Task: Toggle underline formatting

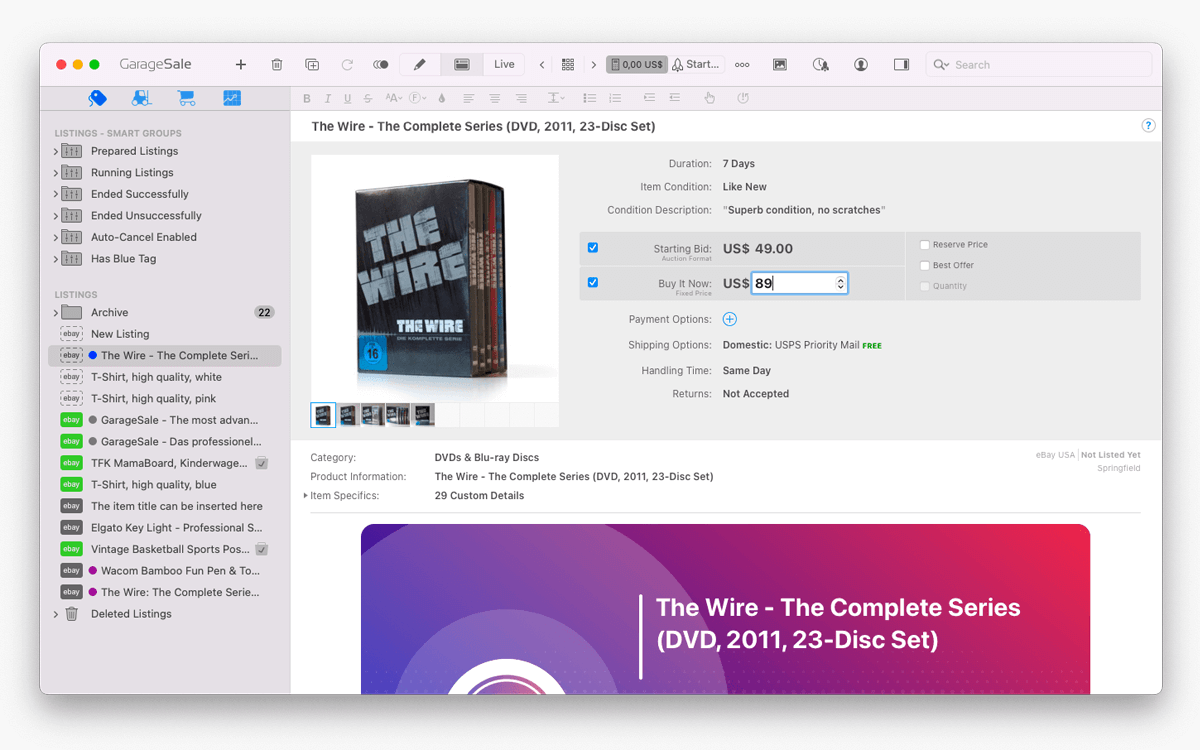Action: 347,98
